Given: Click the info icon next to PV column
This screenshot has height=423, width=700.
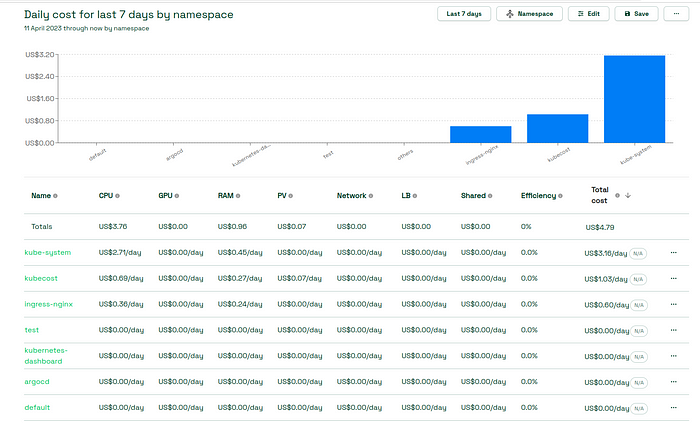Looking at the screenshot, I should coord(291,196).
